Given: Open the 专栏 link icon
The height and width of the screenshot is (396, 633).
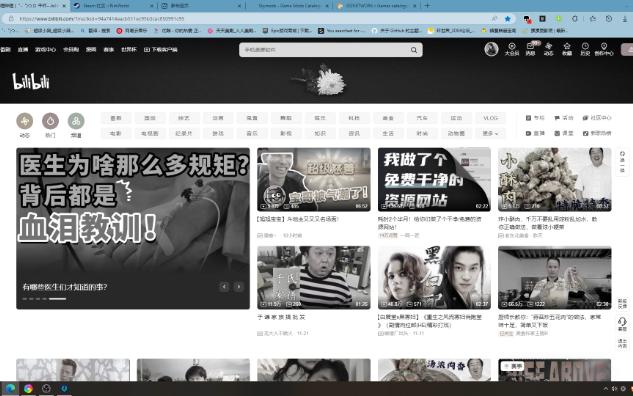Looking at the screenshot, I should tap(535, 118).
